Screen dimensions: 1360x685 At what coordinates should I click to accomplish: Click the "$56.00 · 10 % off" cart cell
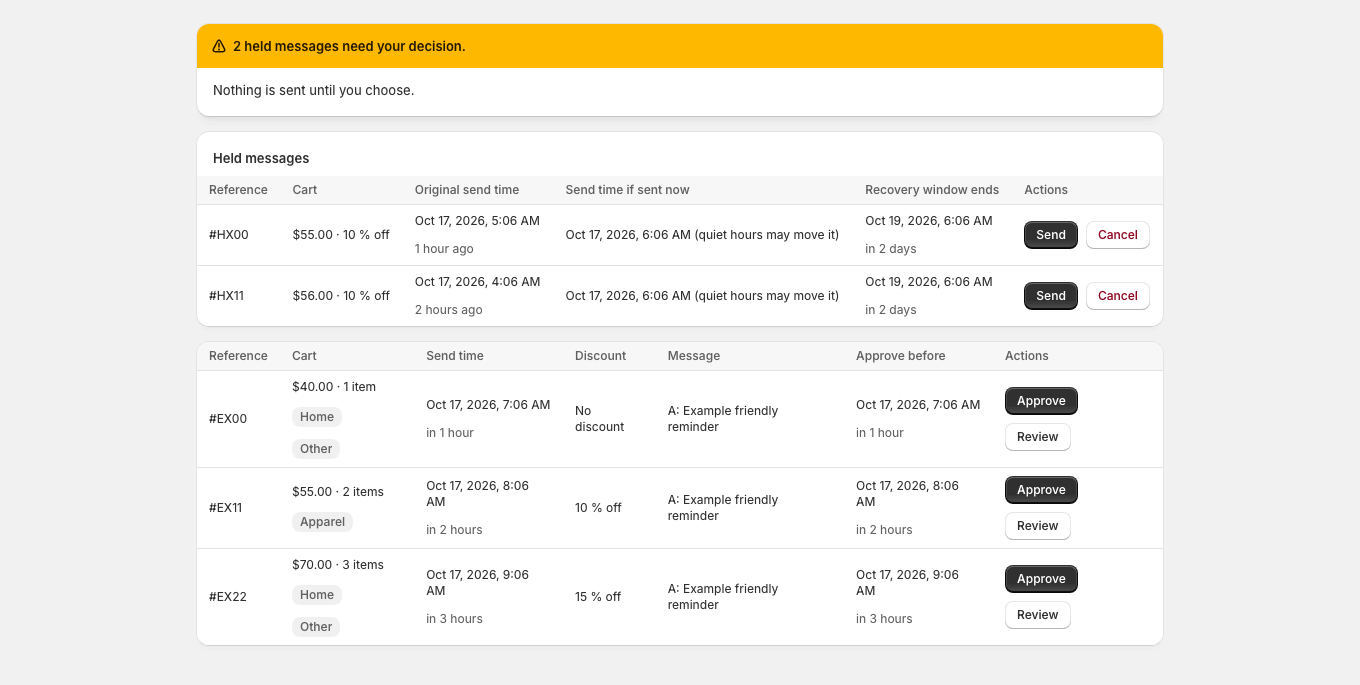(341, 296)
